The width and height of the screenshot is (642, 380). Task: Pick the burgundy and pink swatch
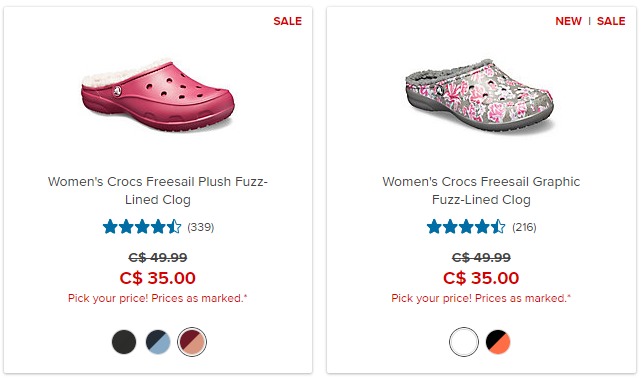[x=192, y=342]
